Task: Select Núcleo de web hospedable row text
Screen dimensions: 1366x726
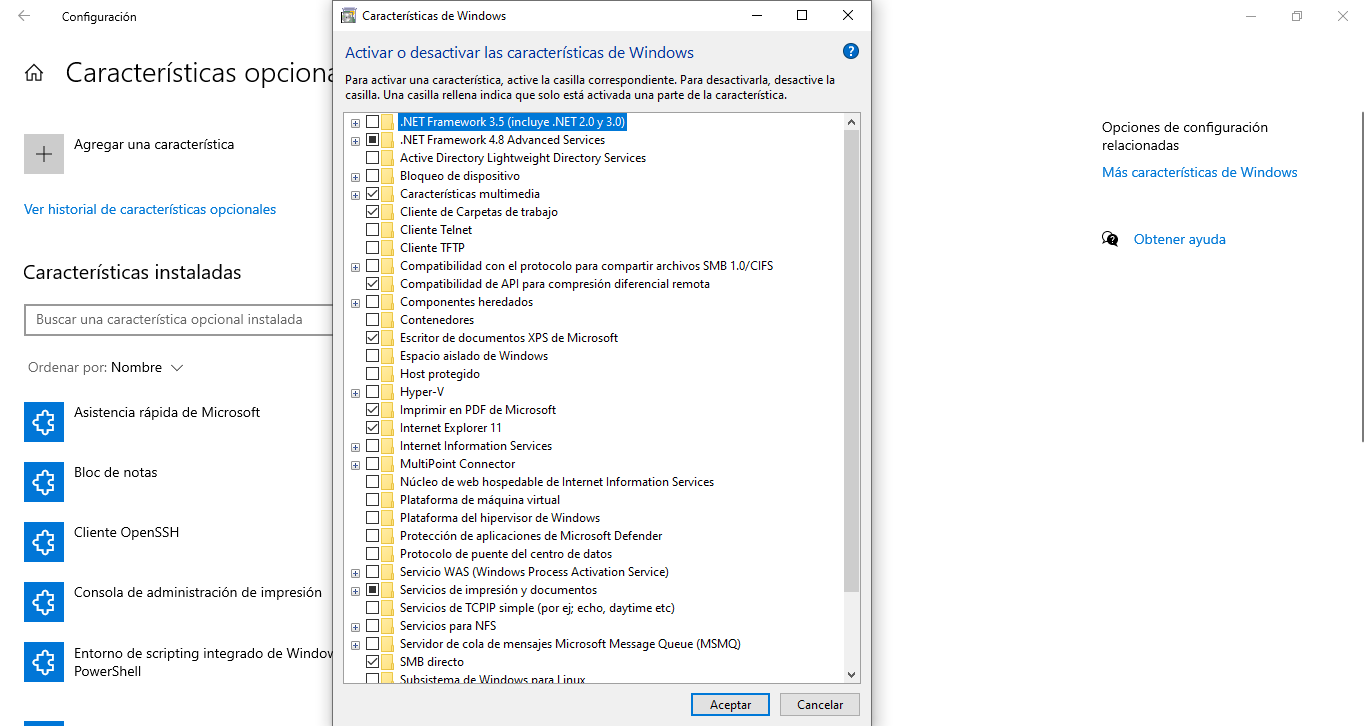Action: point(557,482)
